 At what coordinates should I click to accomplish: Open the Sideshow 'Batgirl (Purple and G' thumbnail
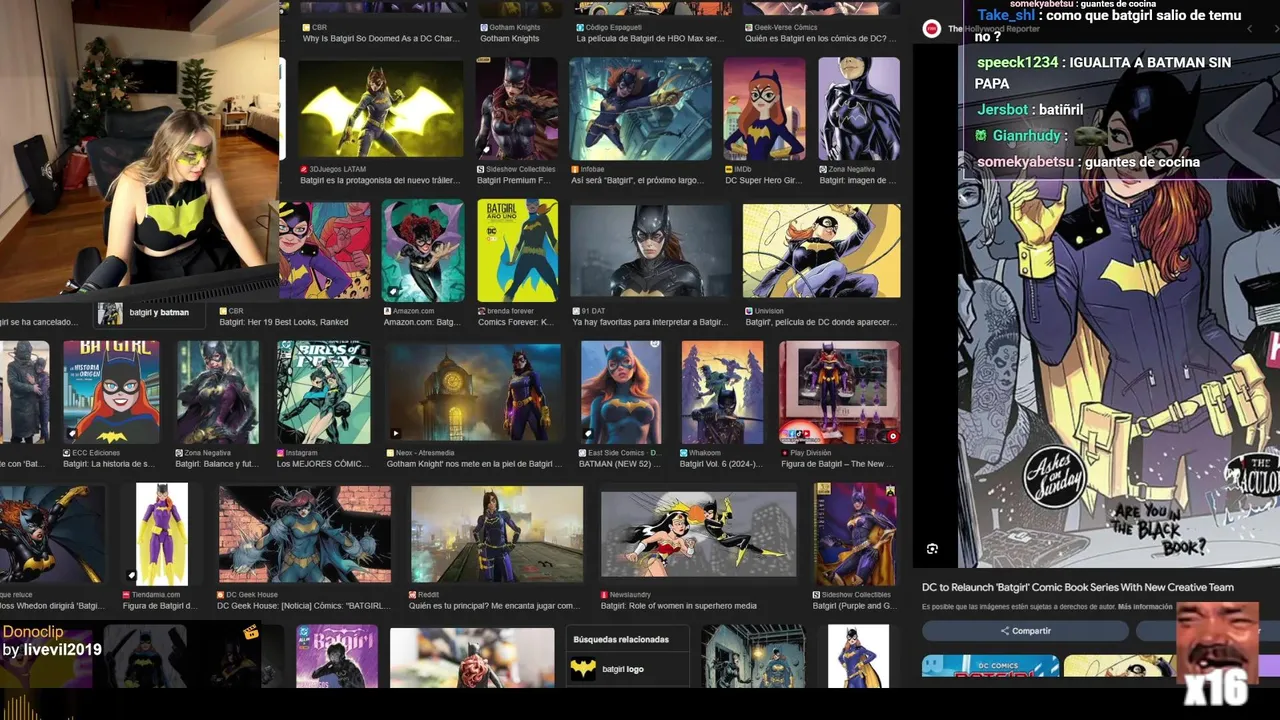(855, 534)
